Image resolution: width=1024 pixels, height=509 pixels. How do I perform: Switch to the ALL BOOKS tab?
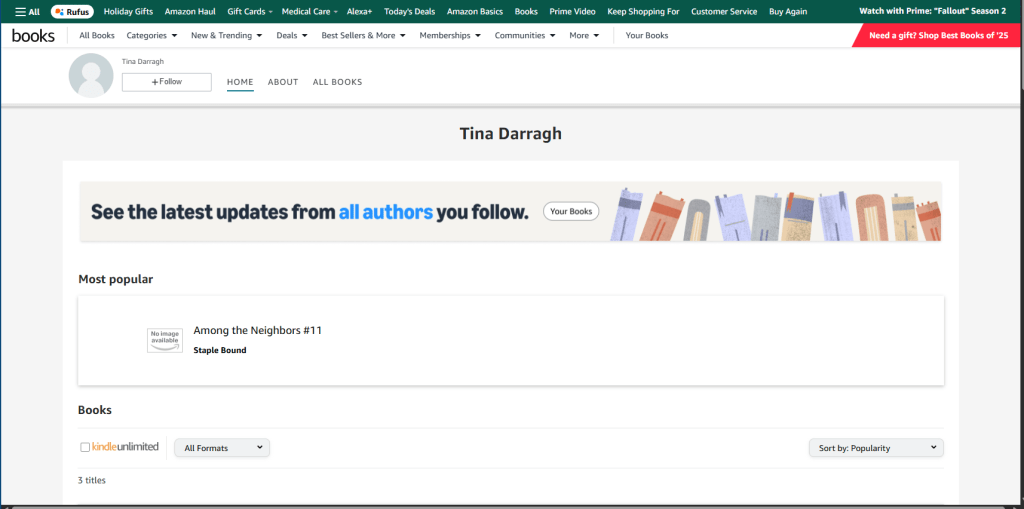click(x=337, y=82)
